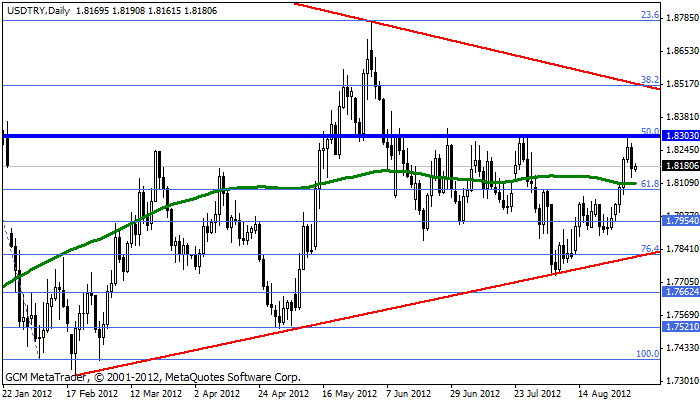Screen dimensions: 700x402
Task: Click the 24 Apr 2012 date label
Action: (284, 394)
